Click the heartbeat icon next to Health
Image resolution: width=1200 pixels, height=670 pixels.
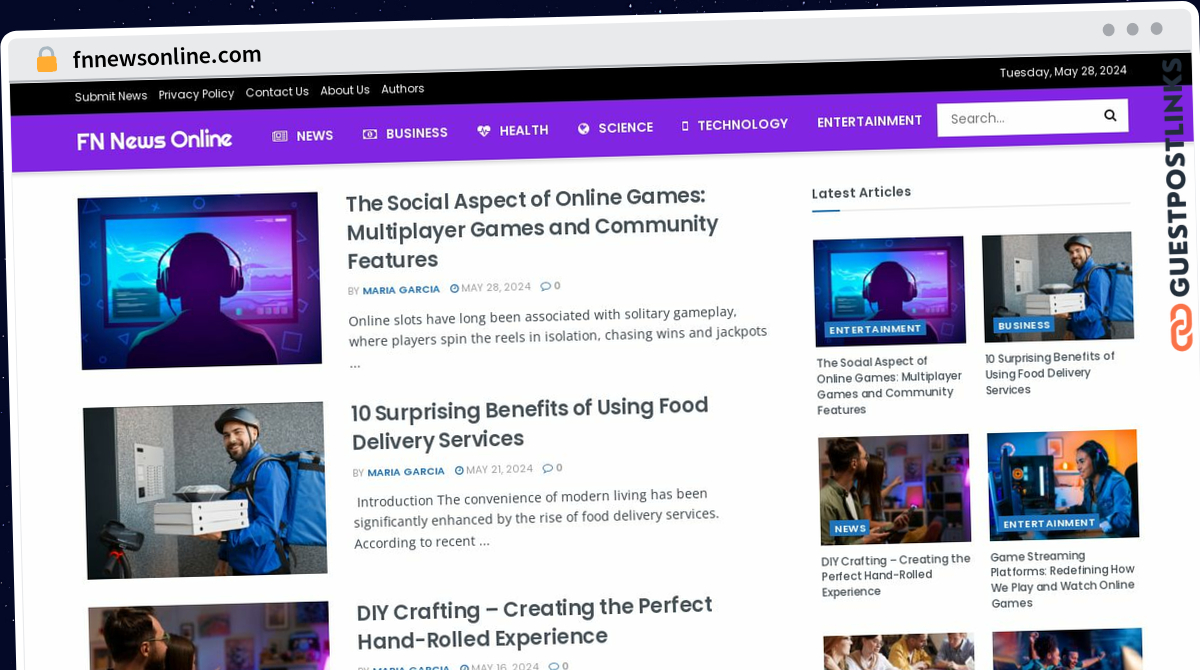[x=484, y=131]
